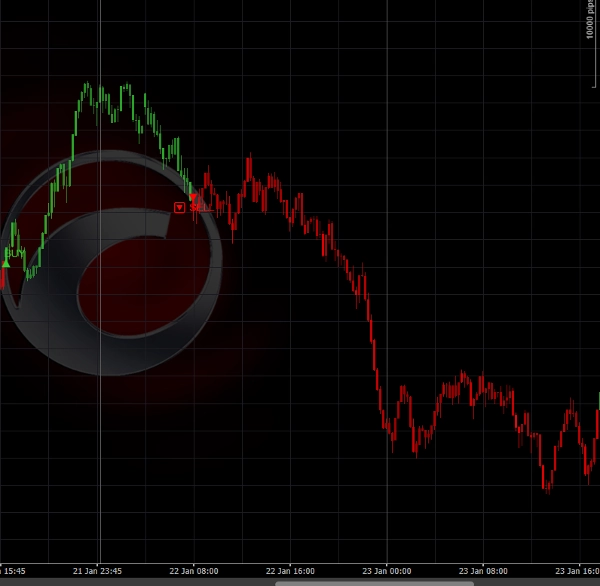Click the red SELL triangle on the candle
600x586 pixels.
click(x=193, y=197)
